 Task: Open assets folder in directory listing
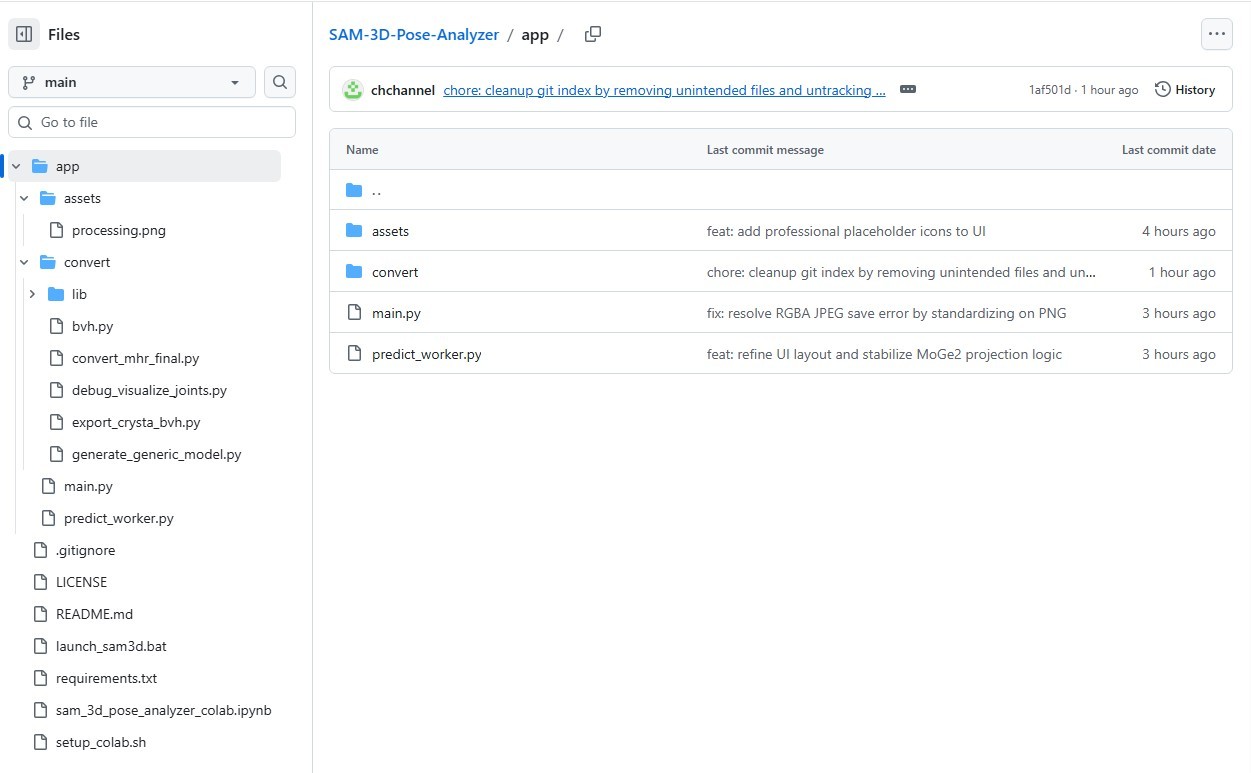point(390,231)
